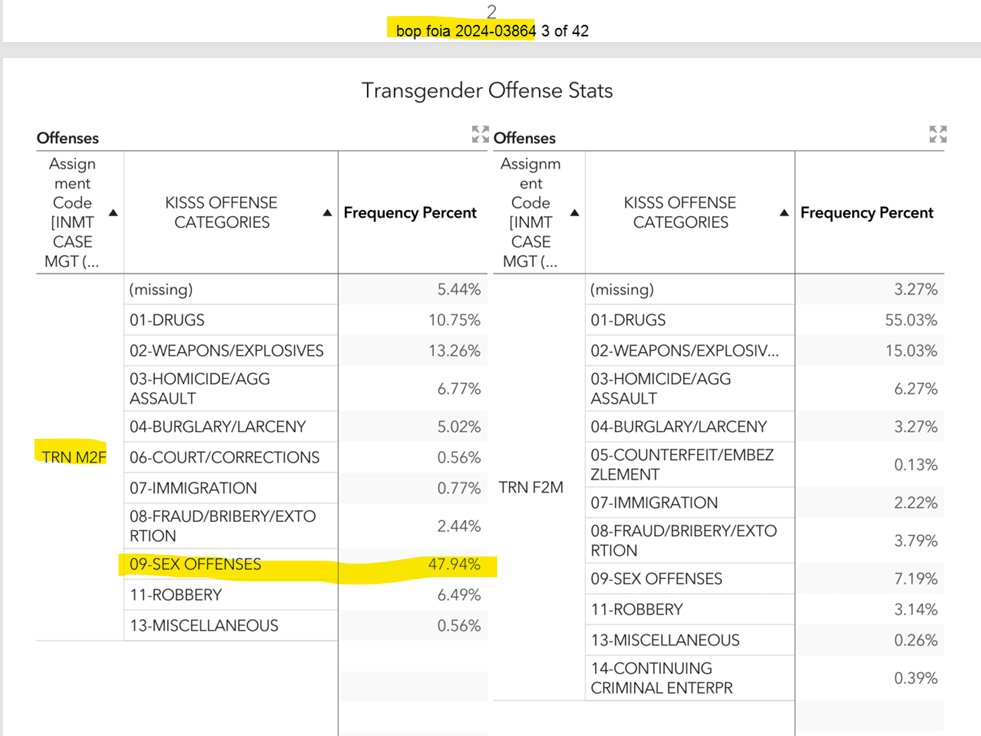This screenshot has height=736, width=981.
Task: Select the 0.13% frequency value
Action: [915, 465]
